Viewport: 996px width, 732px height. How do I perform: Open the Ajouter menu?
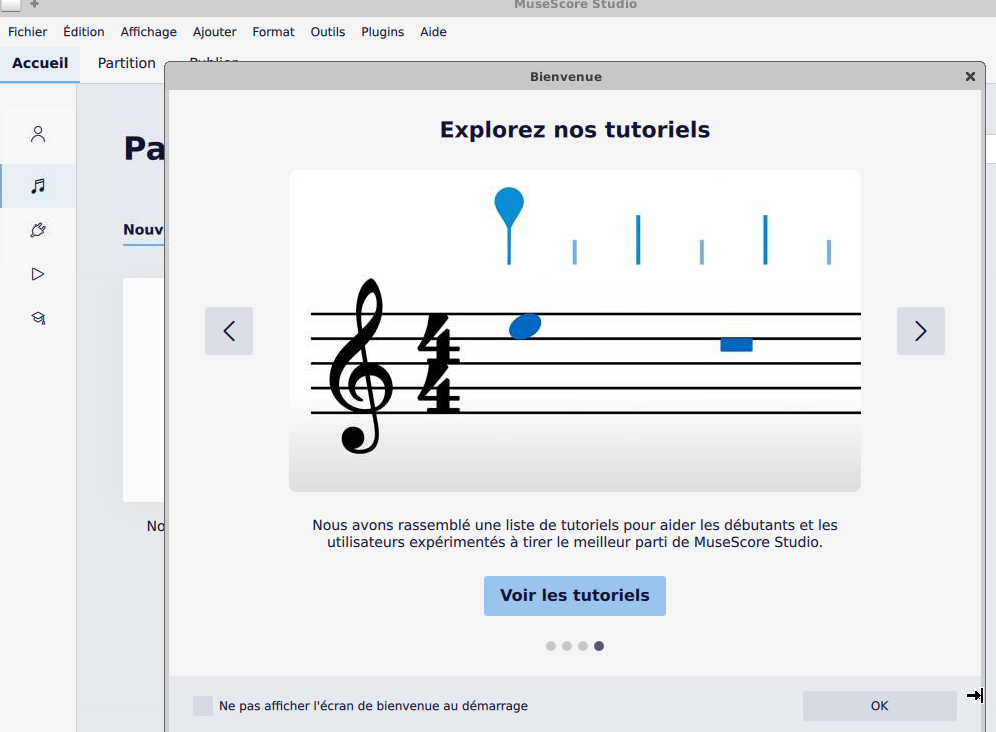coord(215,32)
